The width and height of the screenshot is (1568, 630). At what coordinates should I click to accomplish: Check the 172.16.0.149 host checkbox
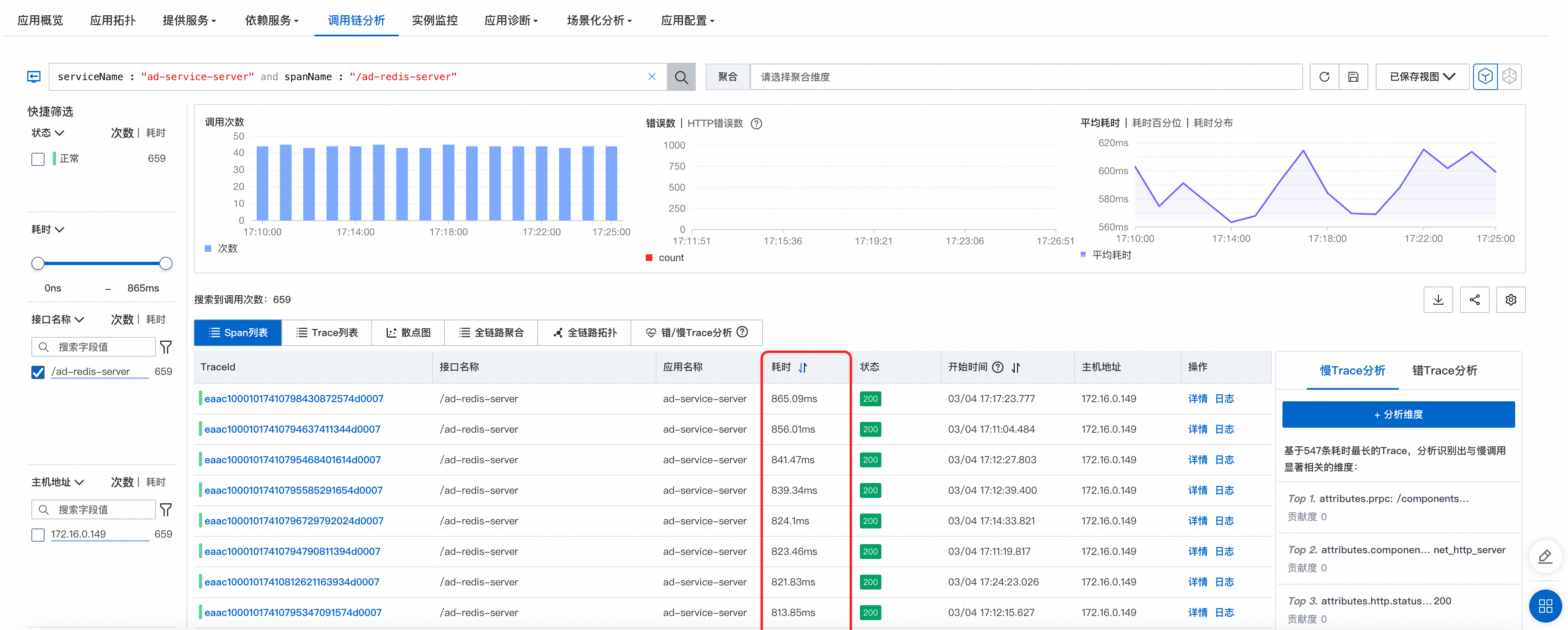tap(38, 534)
